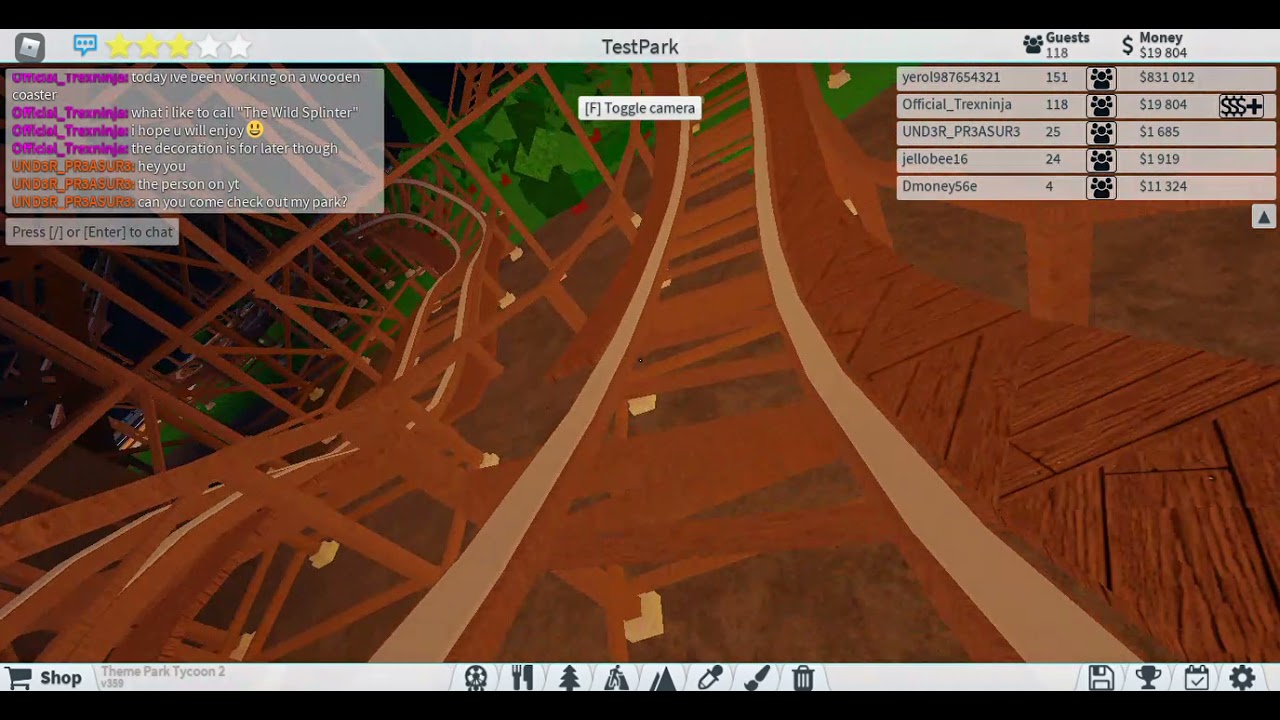
Task: Open the calendar checklist icon
Action: click(1196, 678)
